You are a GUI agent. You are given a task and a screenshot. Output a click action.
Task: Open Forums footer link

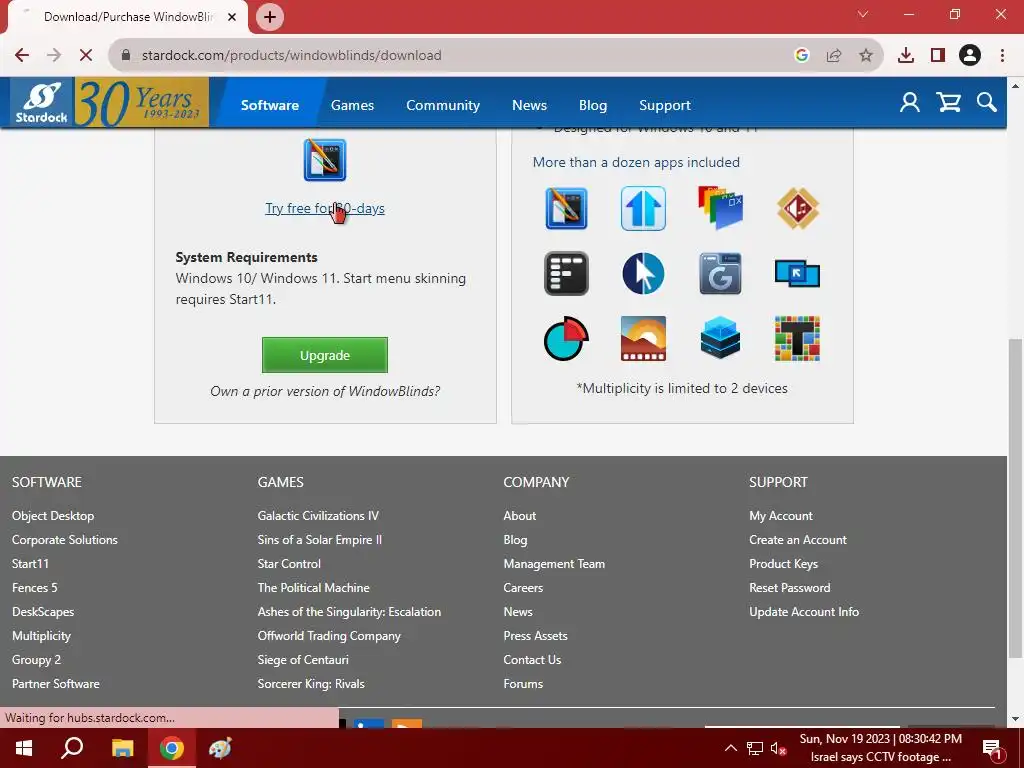[523, 684]
